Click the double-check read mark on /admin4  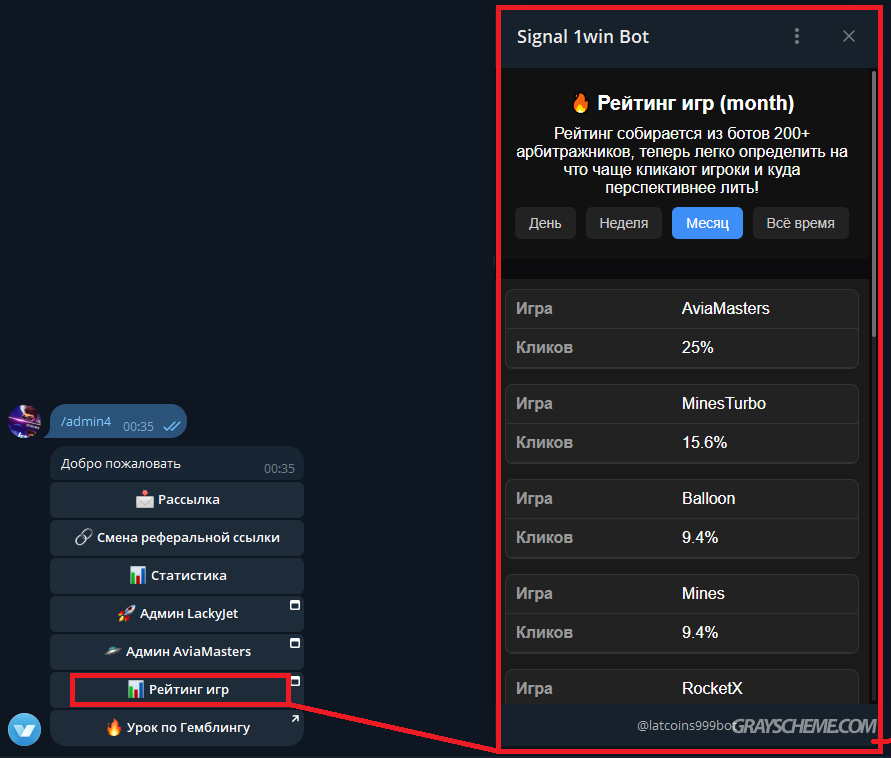(172, 426)
